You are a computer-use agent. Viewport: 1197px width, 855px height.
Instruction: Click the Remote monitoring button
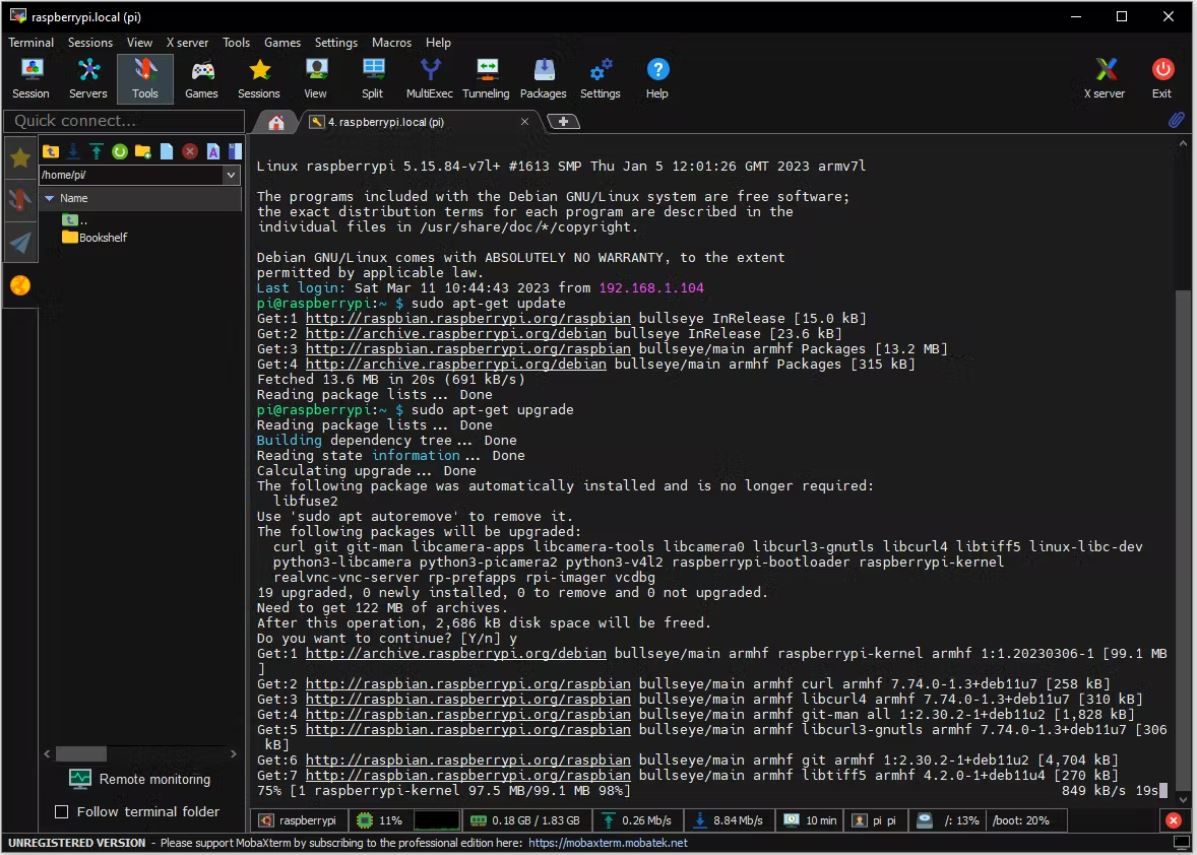[139, 779]
